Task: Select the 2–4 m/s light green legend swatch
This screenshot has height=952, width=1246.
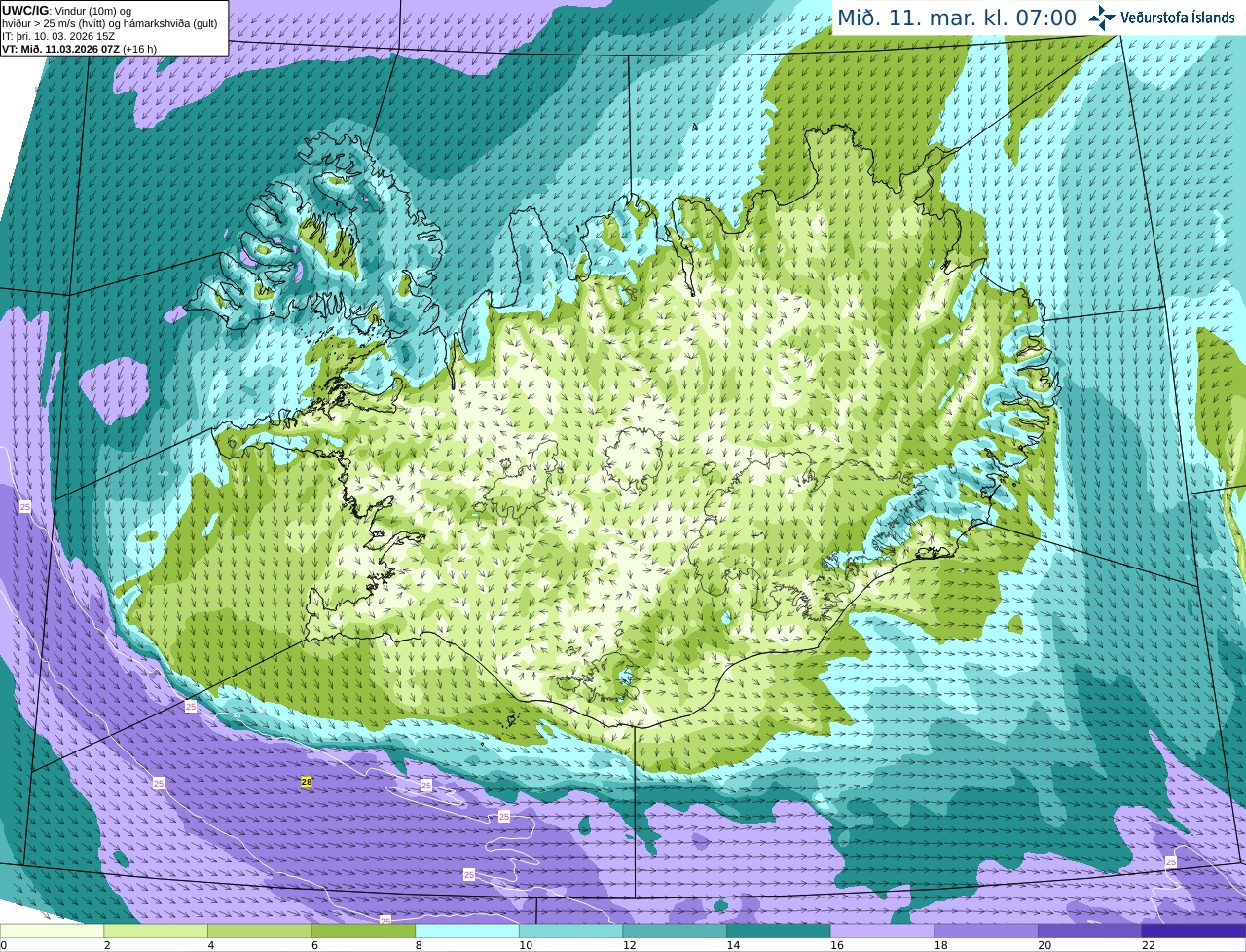Action: [x=156, y=931]
